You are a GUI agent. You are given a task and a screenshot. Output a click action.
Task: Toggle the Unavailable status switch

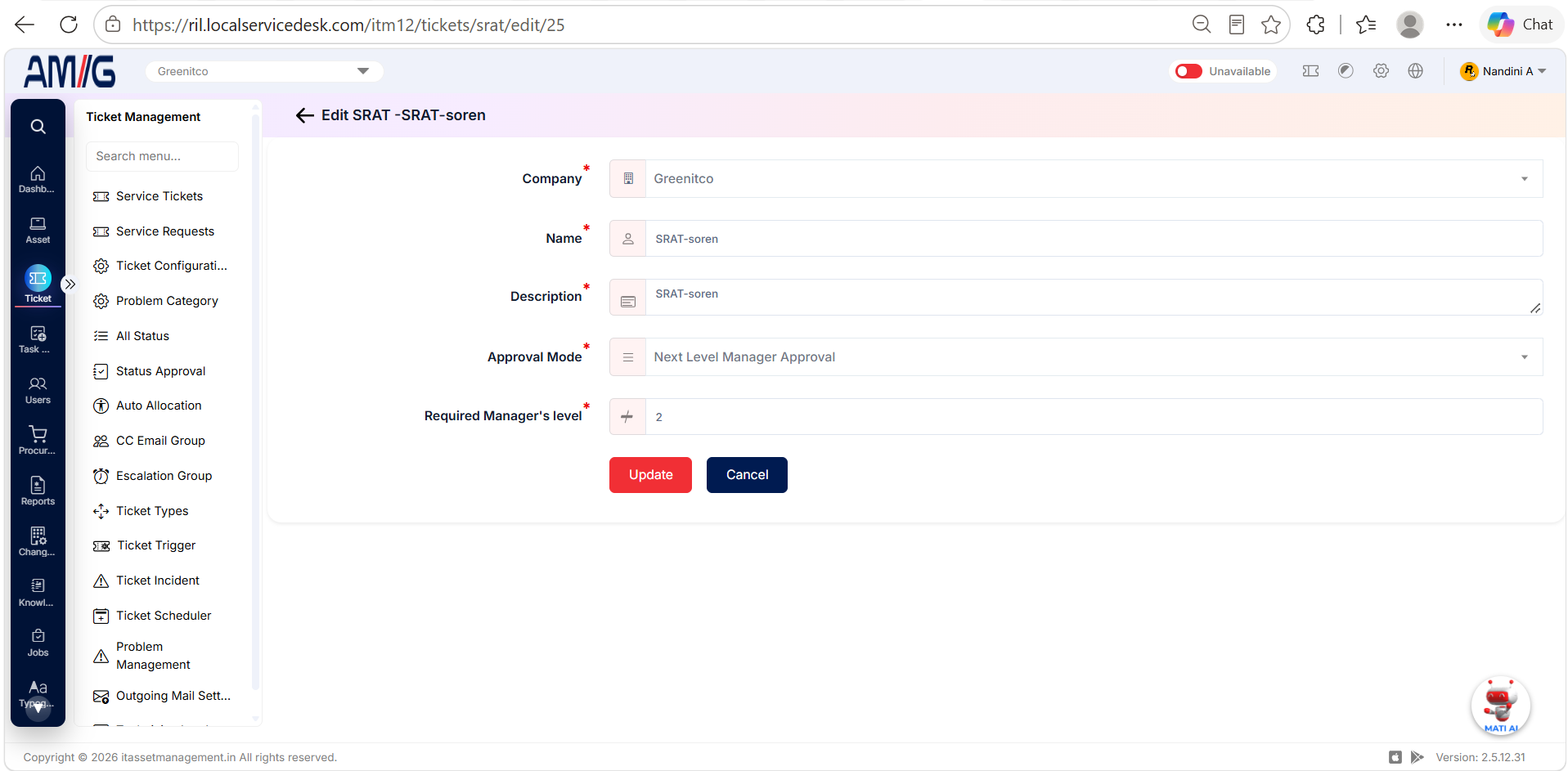[1188, 71]
